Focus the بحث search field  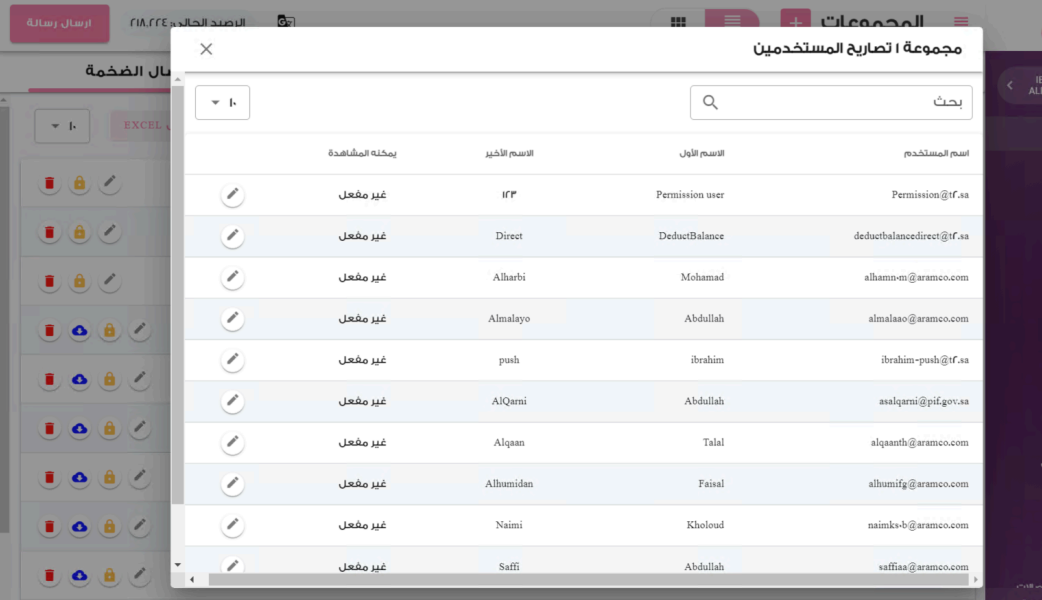coord(831,102)
